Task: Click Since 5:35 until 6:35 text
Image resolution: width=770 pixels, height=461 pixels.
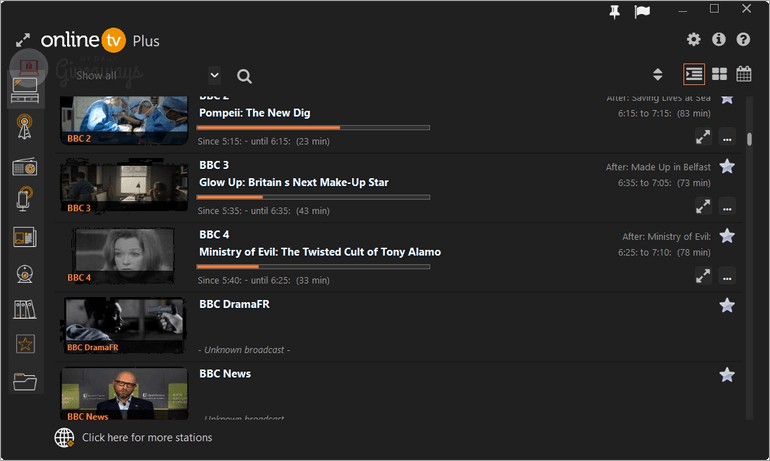Action: pos(264,211)
